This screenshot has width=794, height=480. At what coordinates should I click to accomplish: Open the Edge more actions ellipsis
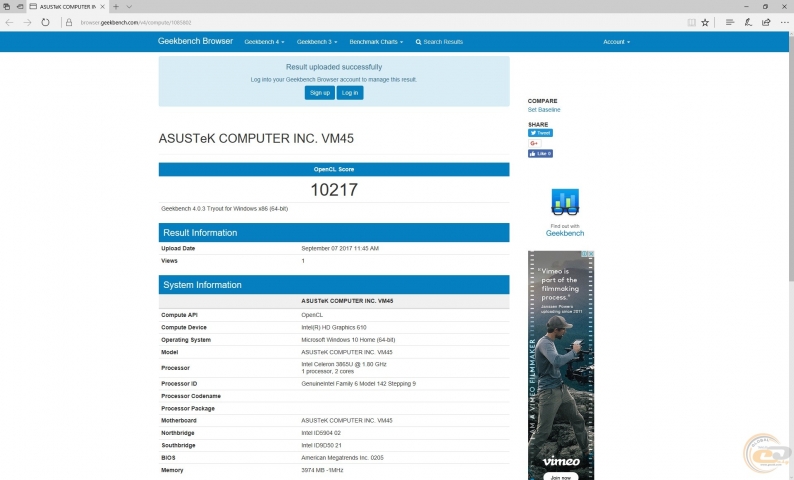tap(784, 22)
